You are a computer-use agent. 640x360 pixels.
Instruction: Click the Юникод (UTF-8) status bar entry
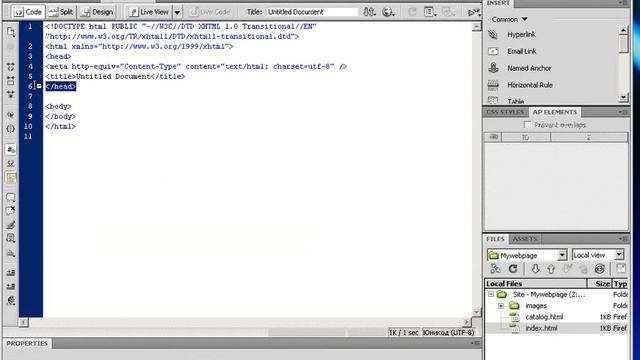point(449,332)
